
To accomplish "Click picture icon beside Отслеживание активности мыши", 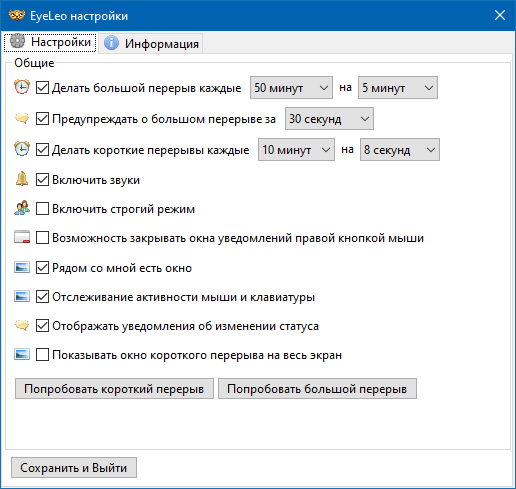I will pos(22,296).
